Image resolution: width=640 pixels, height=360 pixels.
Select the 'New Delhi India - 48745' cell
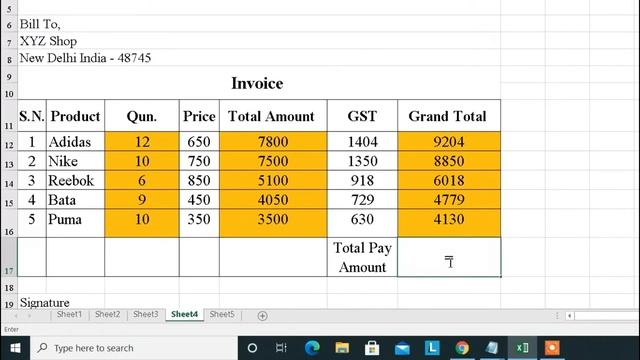pyautogui.click(x=85, y=58)
